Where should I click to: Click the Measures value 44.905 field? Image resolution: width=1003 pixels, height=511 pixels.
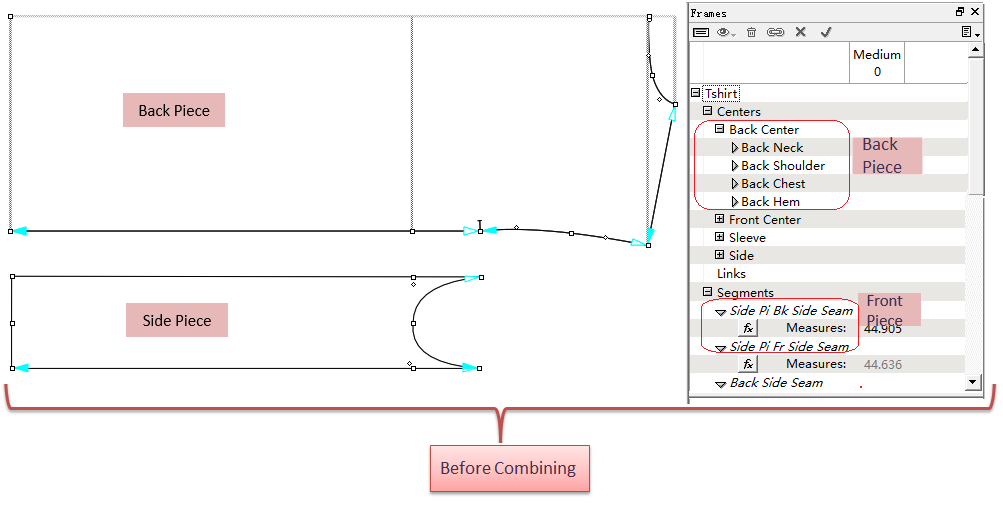tap(882, 328)
